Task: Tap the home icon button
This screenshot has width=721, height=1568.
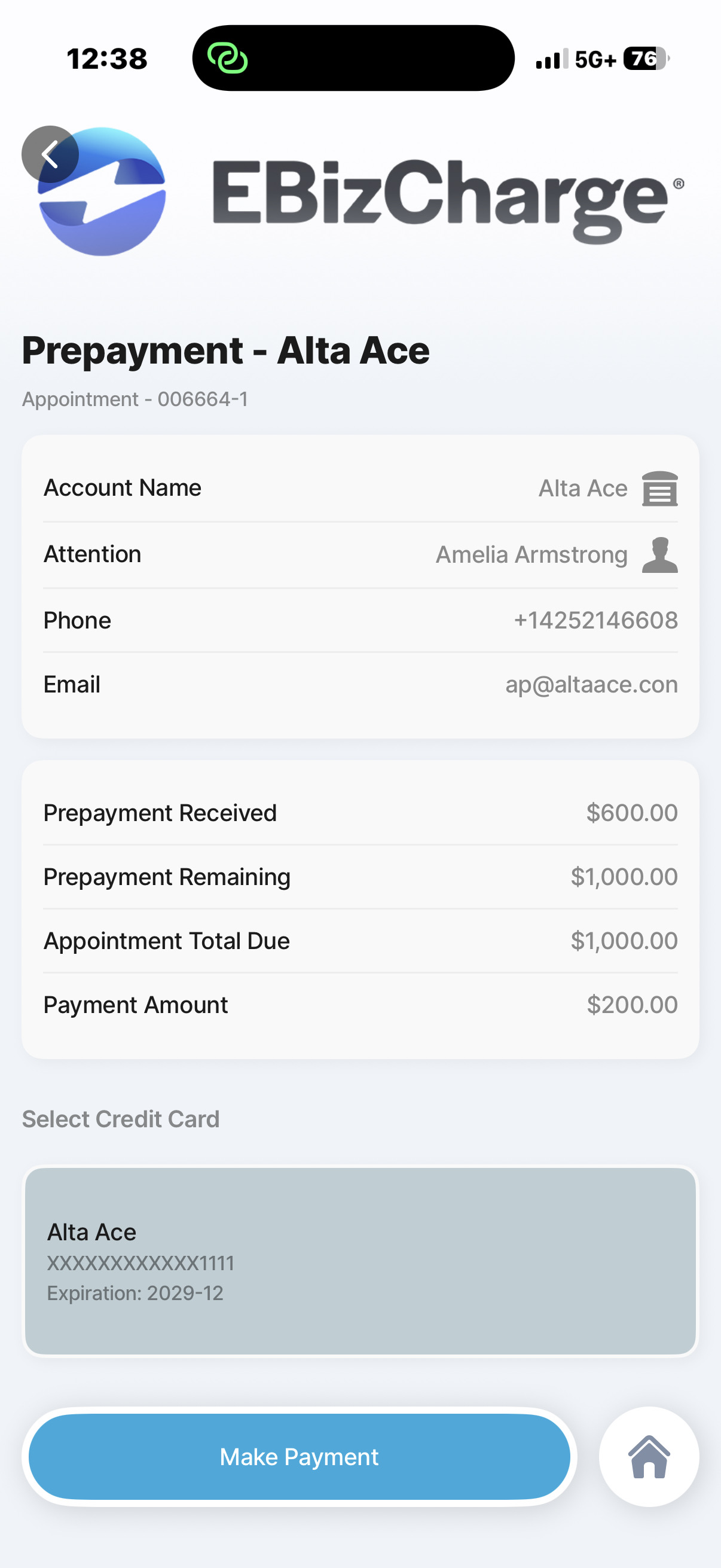Action: pyautogui.click(x=649, y=1457)
